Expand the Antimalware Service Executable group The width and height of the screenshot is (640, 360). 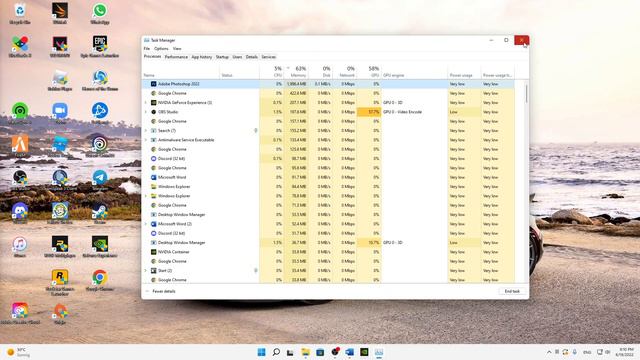[146, 140]
